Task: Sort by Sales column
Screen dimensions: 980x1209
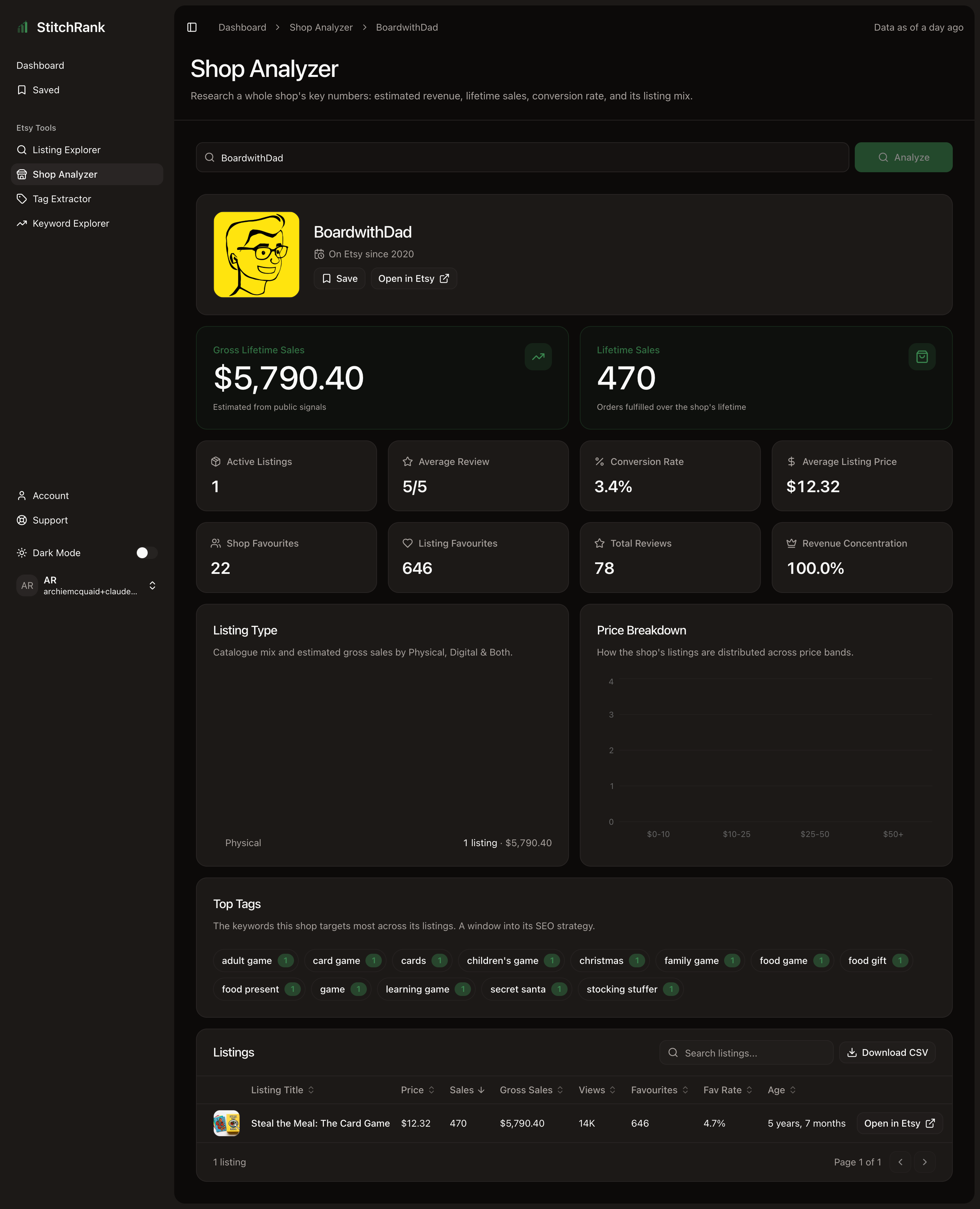Action: pos(468,1090)
